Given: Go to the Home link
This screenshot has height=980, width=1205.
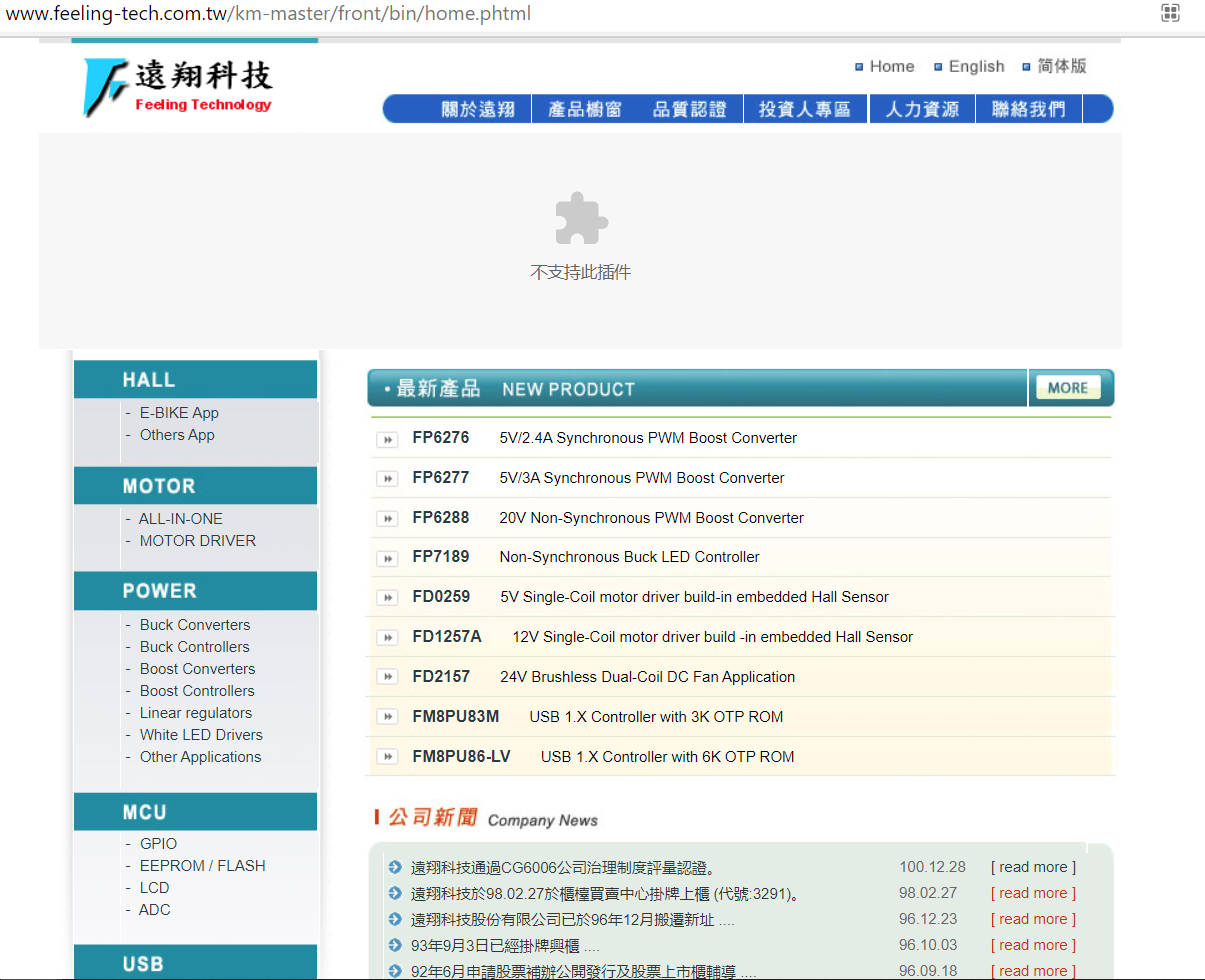Looking at the screenshot, I should pyautogui.click(x=892, y=66).
